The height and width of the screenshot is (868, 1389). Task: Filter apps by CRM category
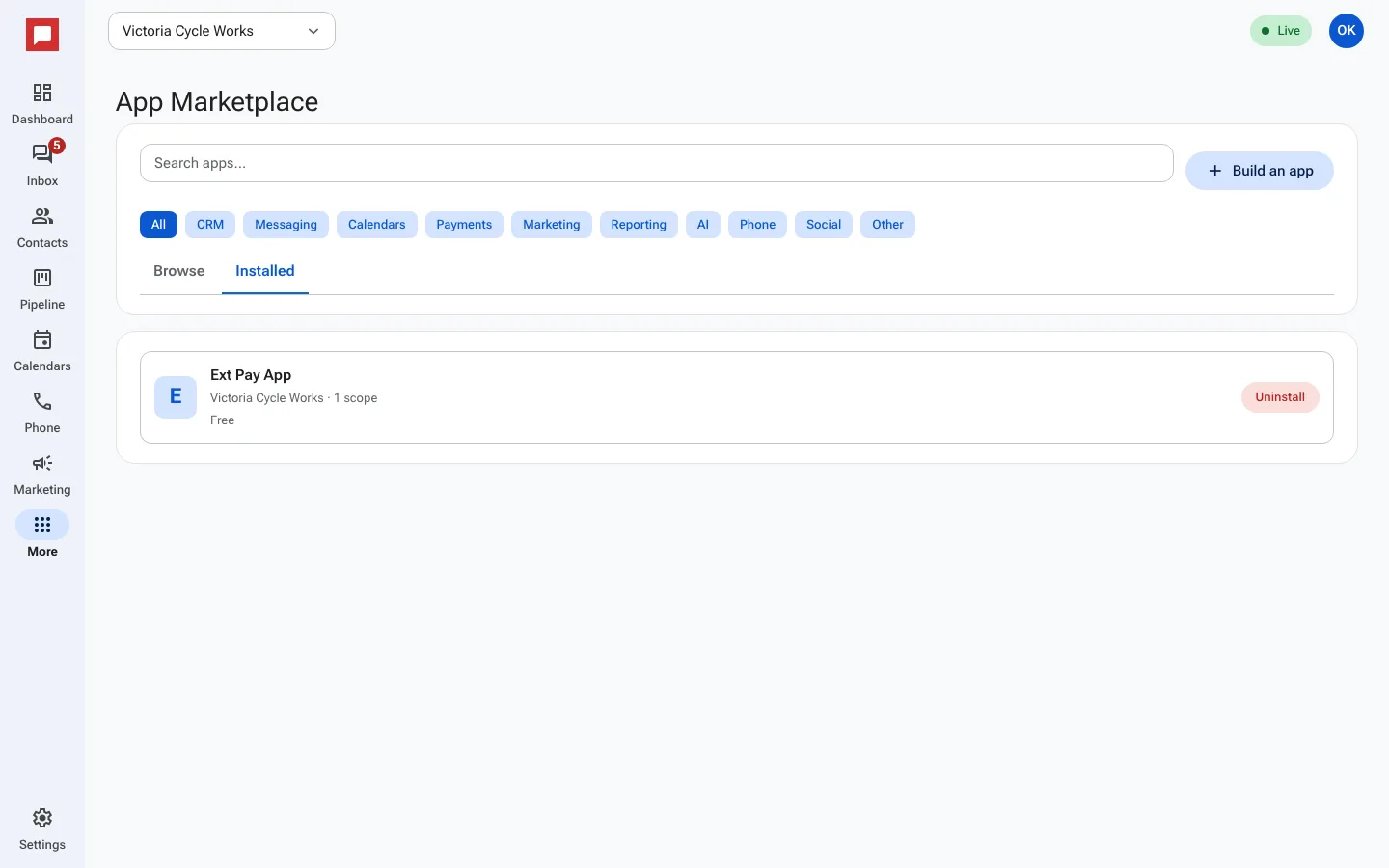(210, 225)
